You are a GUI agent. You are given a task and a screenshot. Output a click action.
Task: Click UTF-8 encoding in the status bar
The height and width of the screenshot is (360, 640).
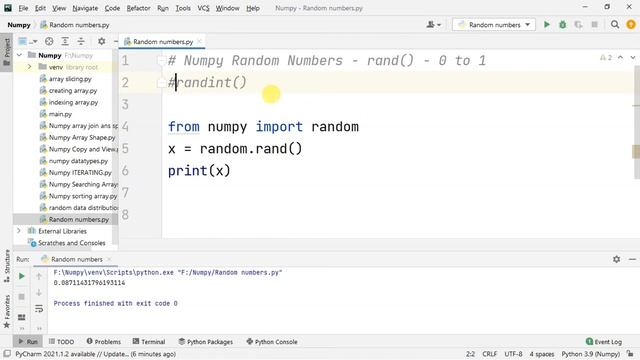pyautogui.click(x=513, y=354)
